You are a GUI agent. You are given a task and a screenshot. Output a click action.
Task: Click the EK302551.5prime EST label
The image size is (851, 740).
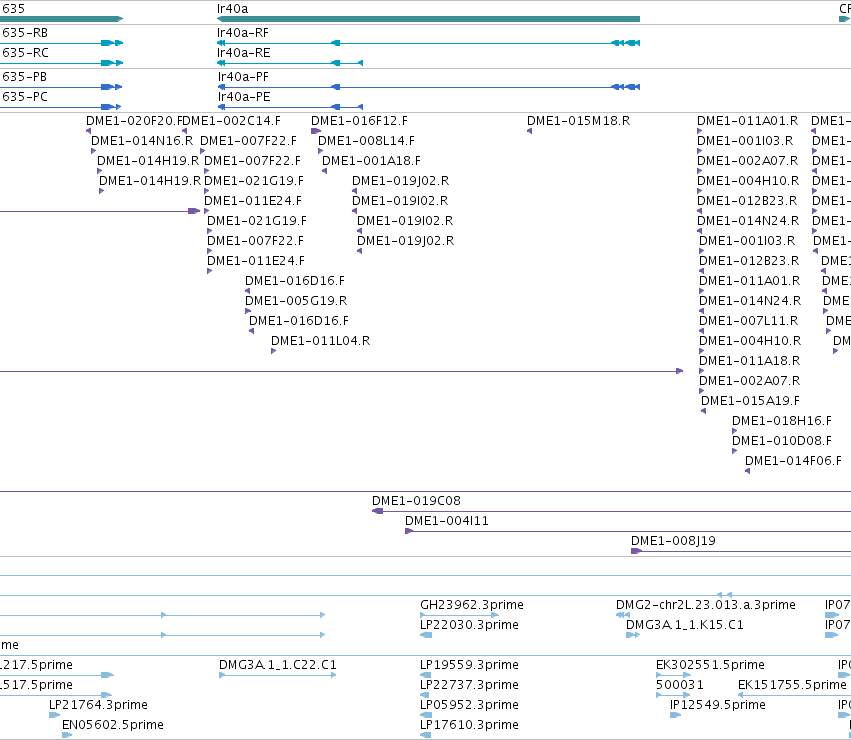(x=710, y=665)
